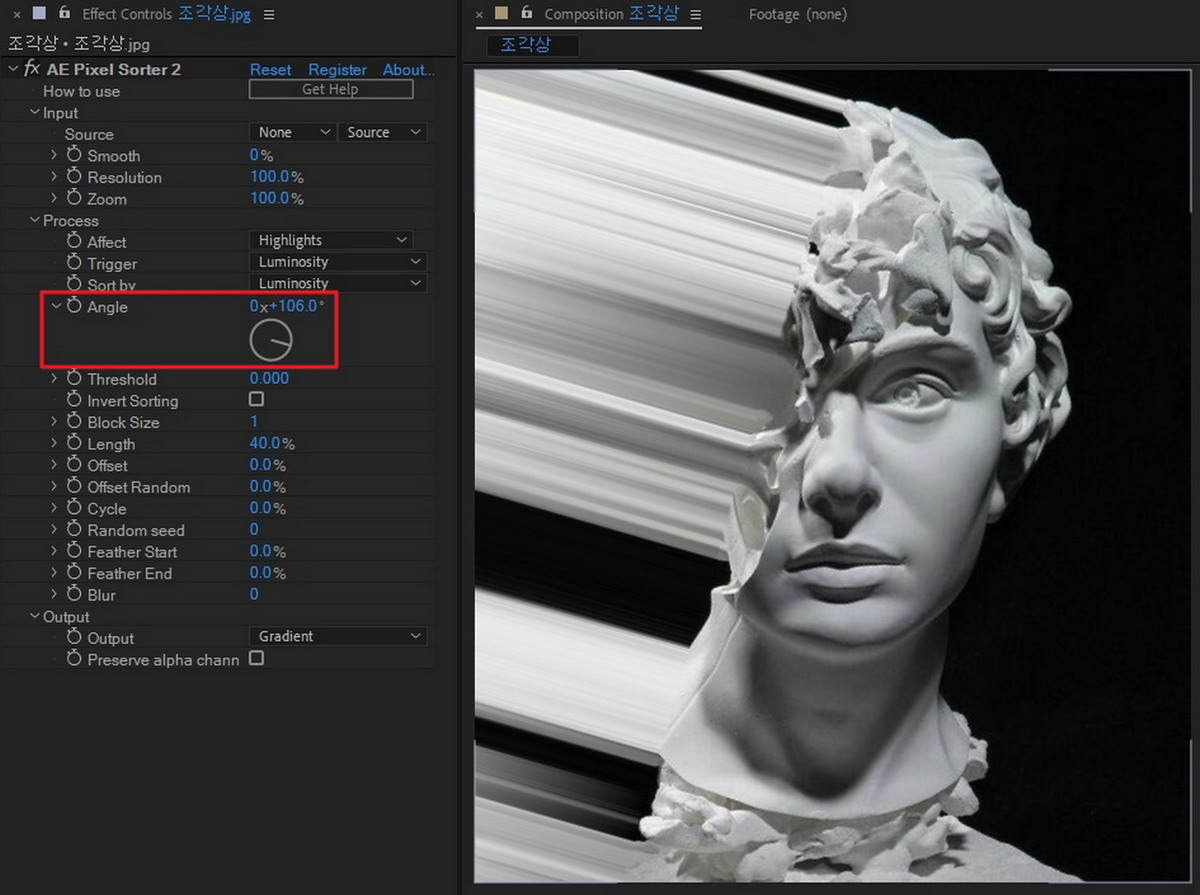The height and width of the screenshot is (895, 1200).
Task: Click the Threshold value 0.000
Action: pyautogui.click(x=269, y=378)
